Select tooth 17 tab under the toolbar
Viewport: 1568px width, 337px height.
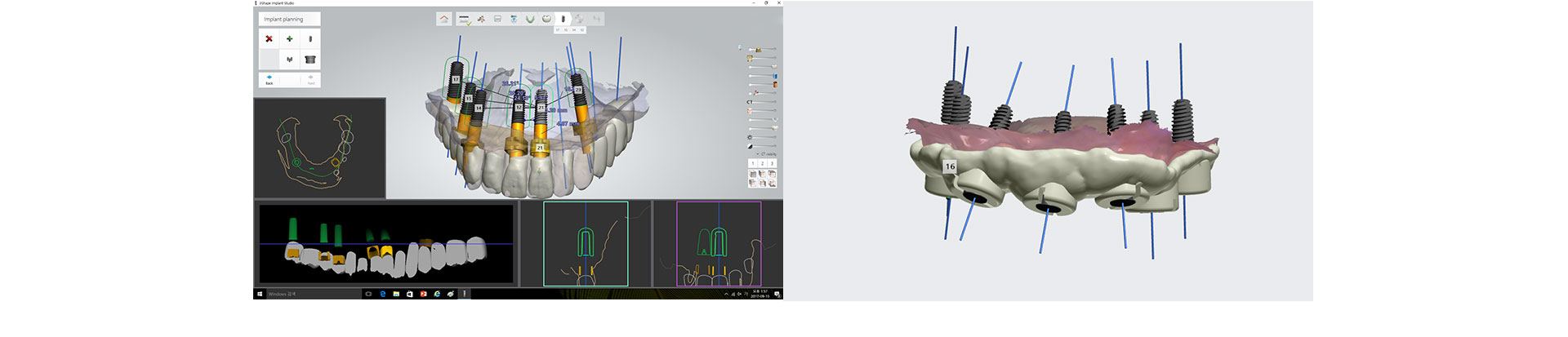[558, 30]
